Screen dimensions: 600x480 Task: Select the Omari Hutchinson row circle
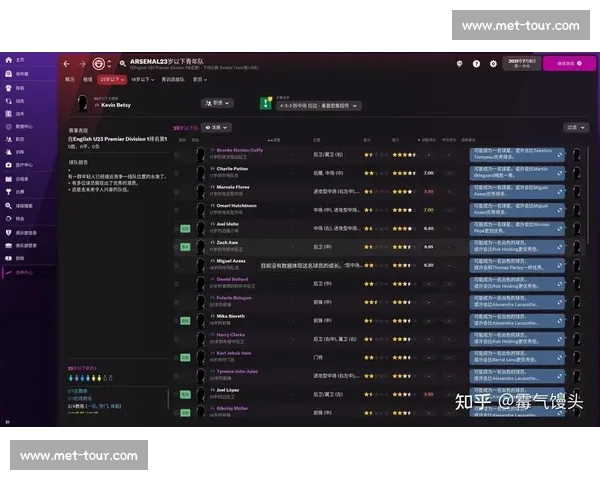click(176, 210)
